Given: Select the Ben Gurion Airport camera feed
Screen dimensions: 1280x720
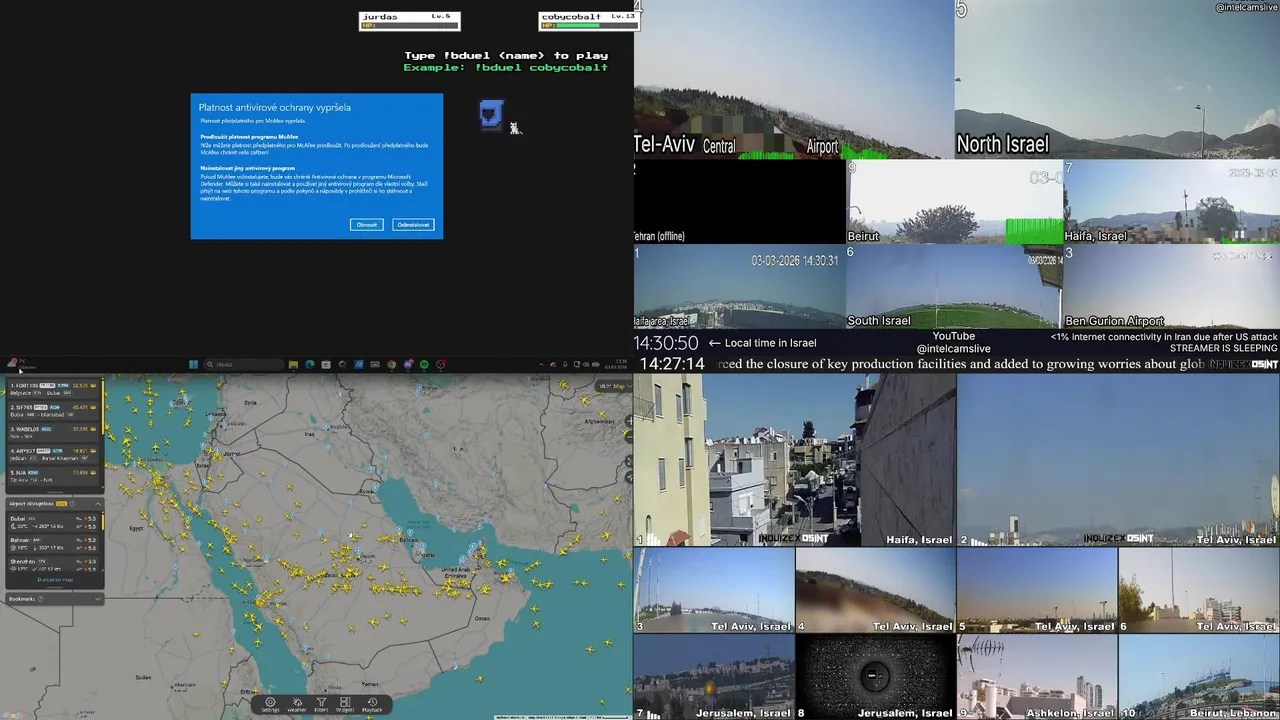Looking at the screenshot, I should (1172, 287).
